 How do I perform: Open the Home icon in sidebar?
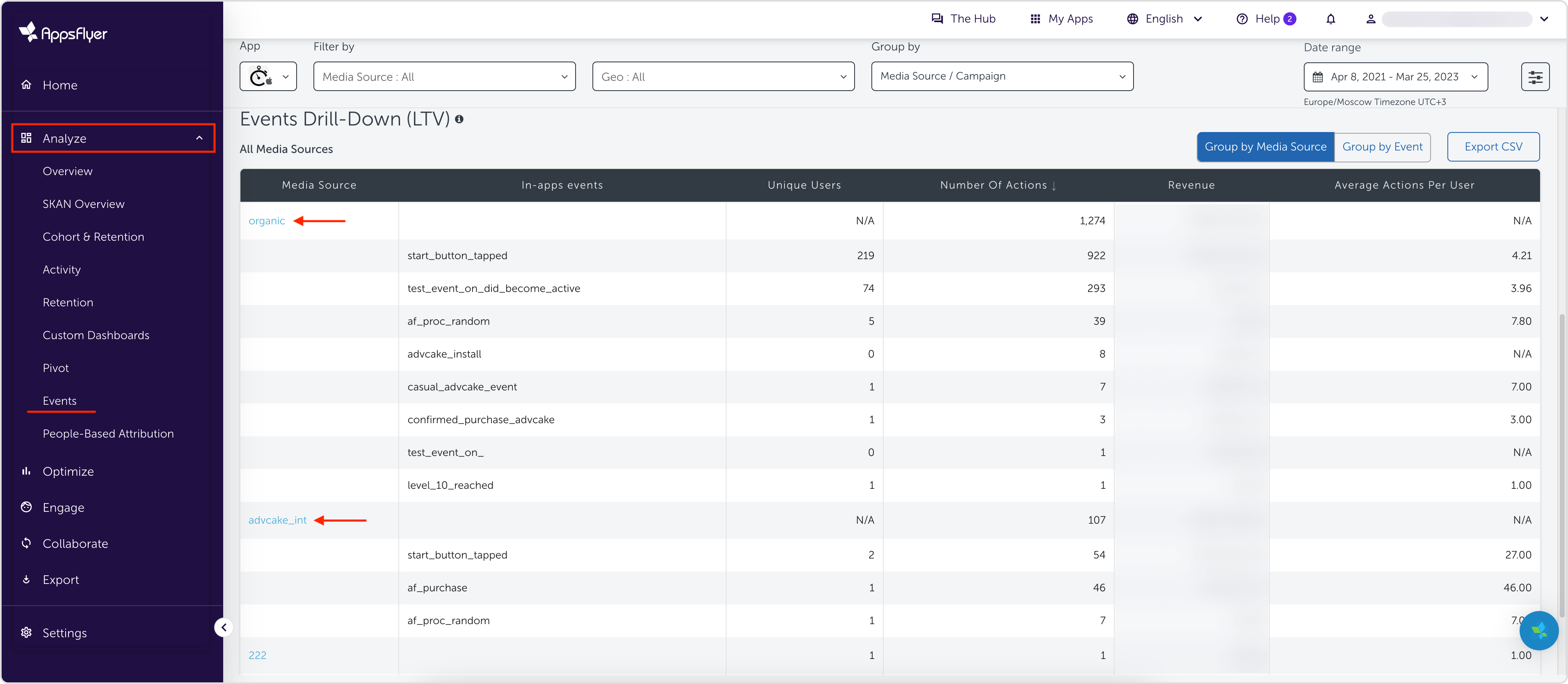[26, 84]
